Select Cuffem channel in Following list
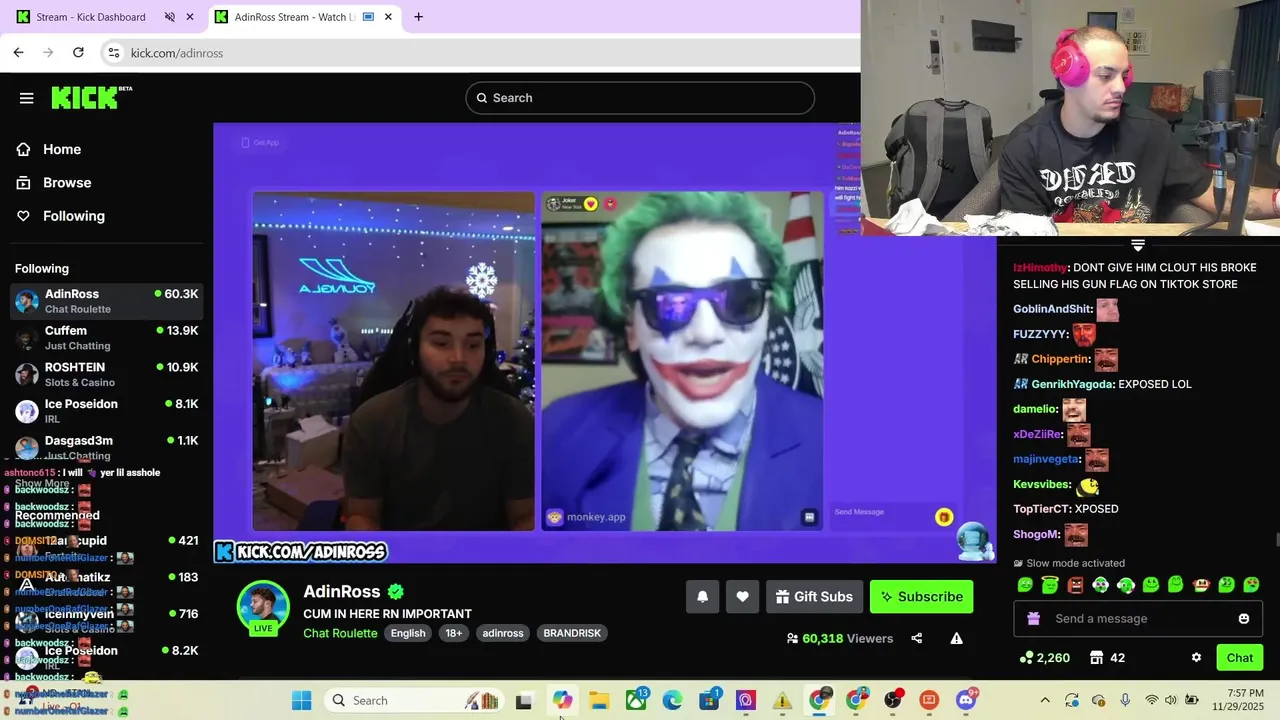1280x720 pixels. (106, 338)
